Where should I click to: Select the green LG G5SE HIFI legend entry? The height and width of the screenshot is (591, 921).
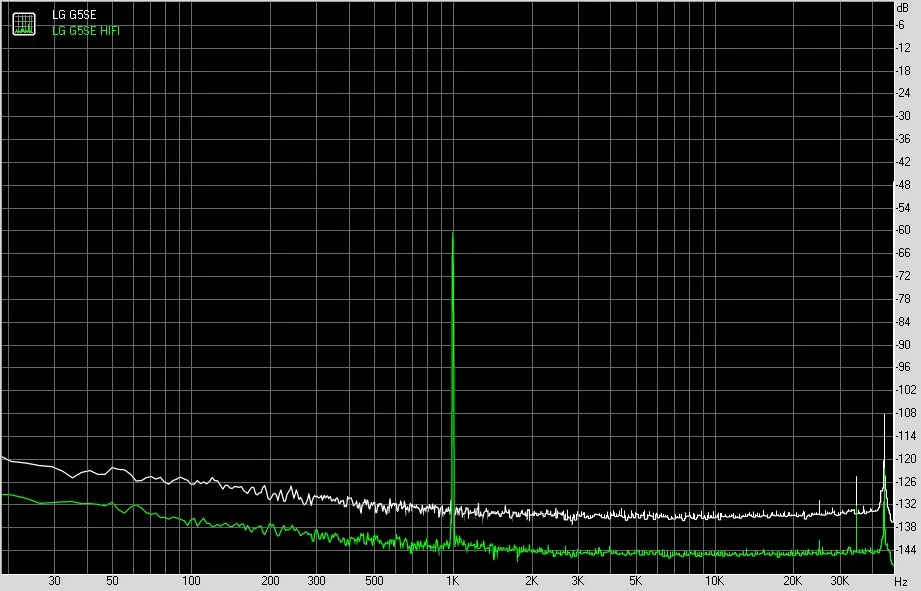point(86,31)
